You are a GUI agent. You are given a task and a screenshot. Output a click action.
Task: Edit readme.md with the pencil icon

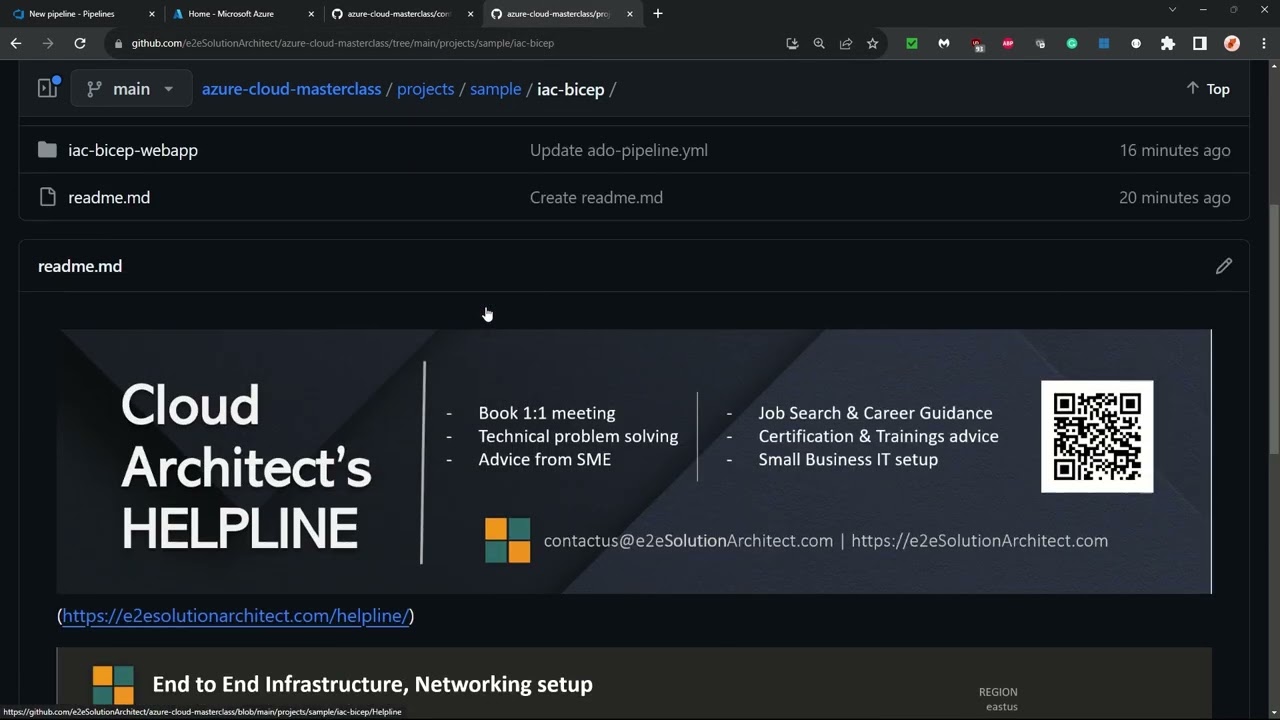click(1224, 266)
